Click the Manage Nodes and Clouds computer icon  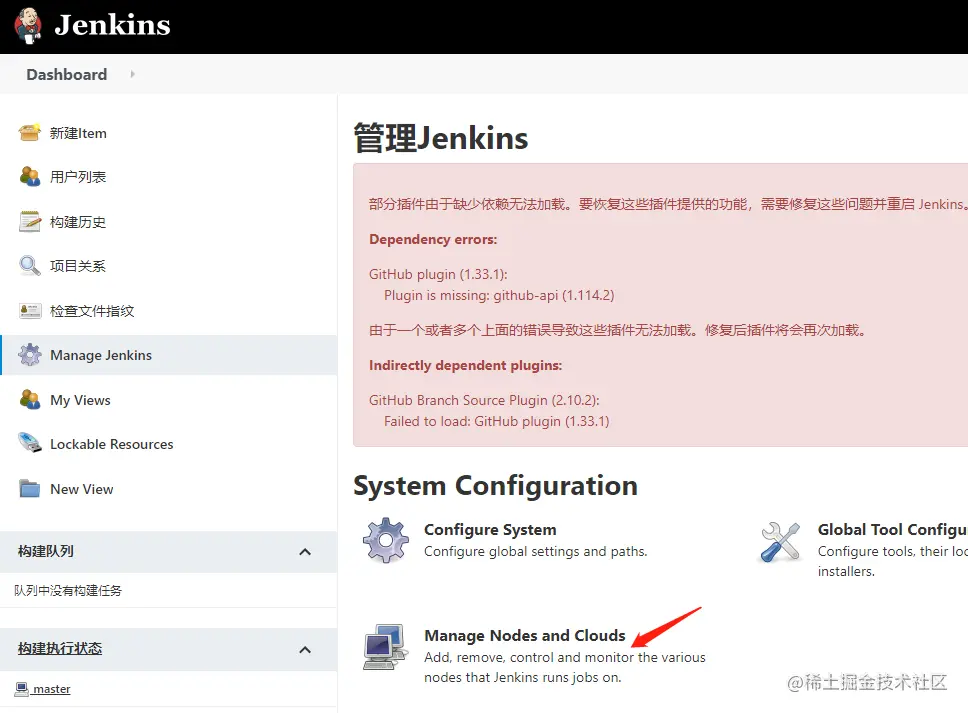tap(386, 646)
